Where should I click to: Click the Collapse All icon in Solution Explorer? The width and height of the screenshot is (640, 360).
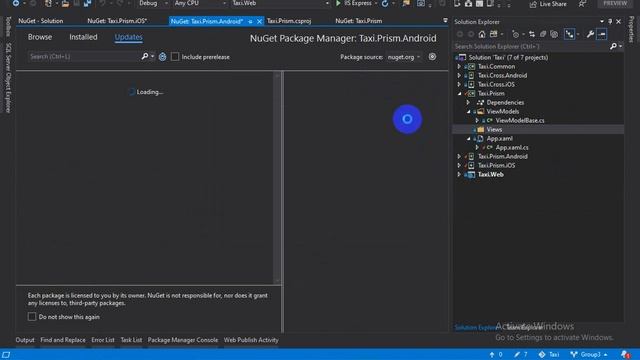543,34
